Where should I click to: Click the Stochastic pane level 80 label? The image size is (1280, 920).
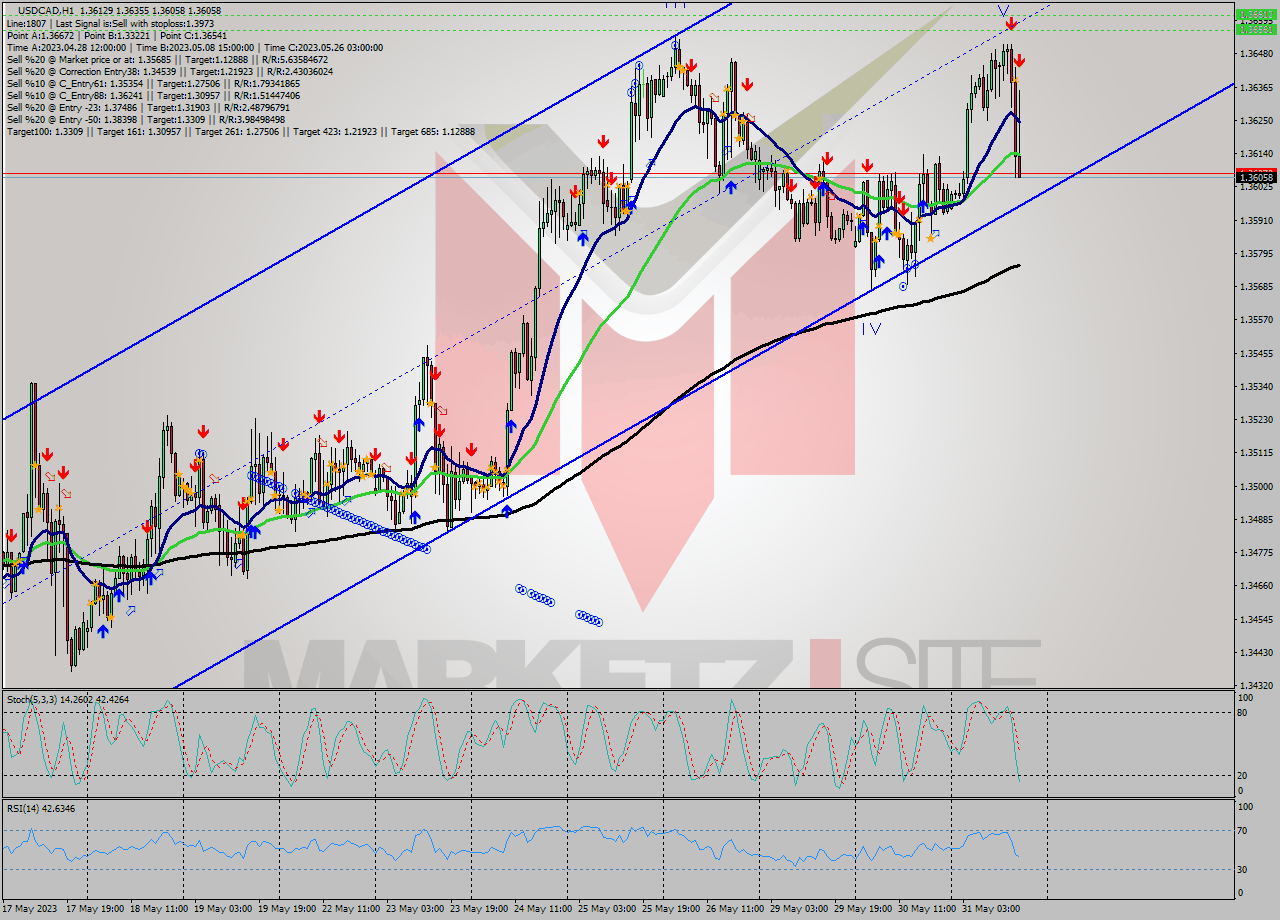tap(1243, 712)
